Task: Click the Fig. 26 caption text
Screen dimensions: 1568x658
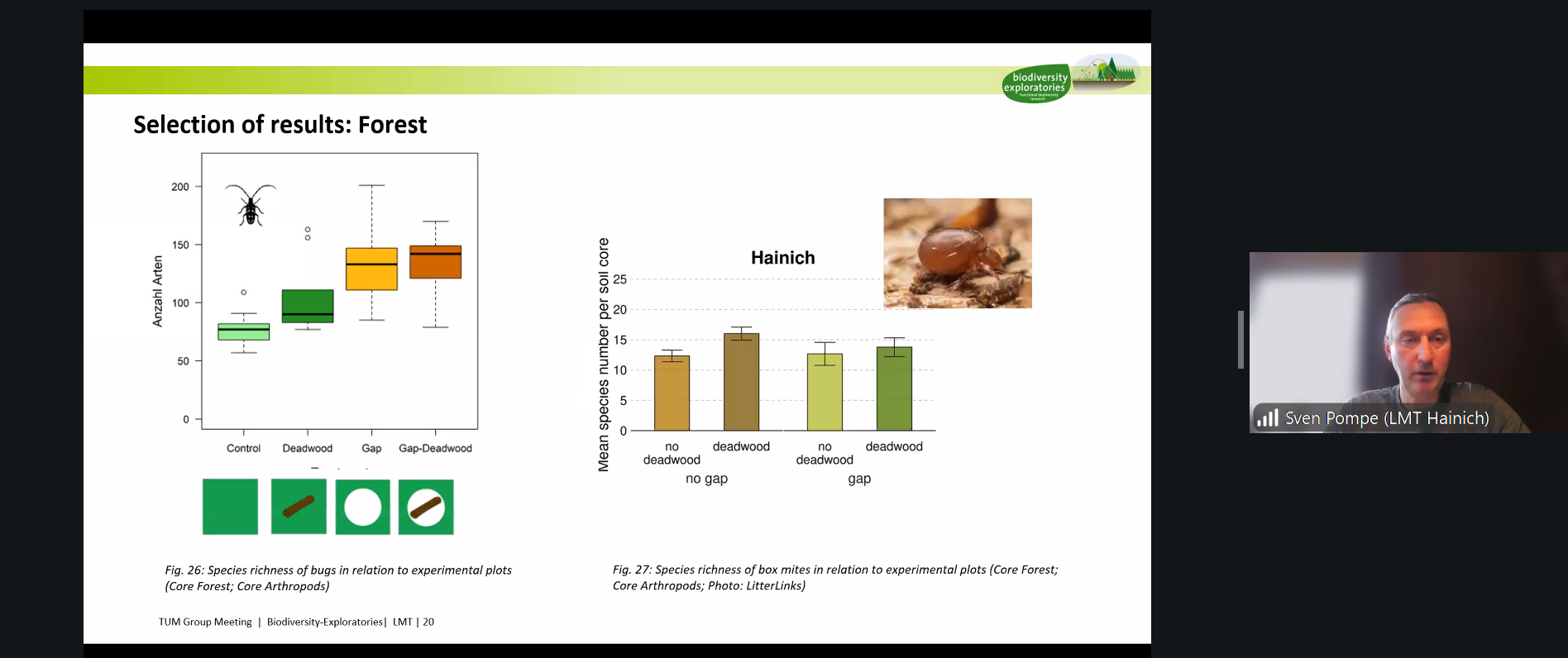Action: 337,578
